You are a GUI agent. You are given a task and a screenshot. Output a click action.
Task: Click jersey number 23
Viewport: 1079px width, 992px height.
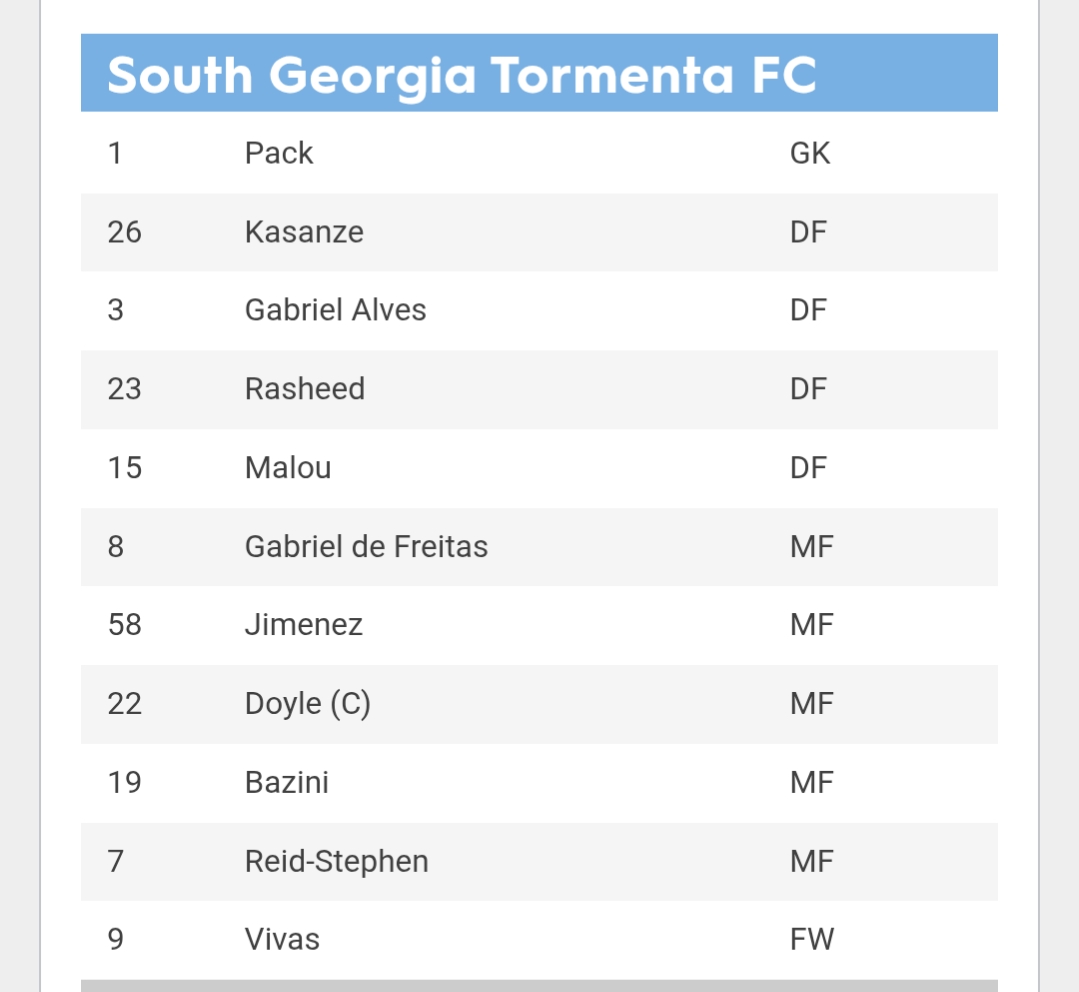click(125, 388)
